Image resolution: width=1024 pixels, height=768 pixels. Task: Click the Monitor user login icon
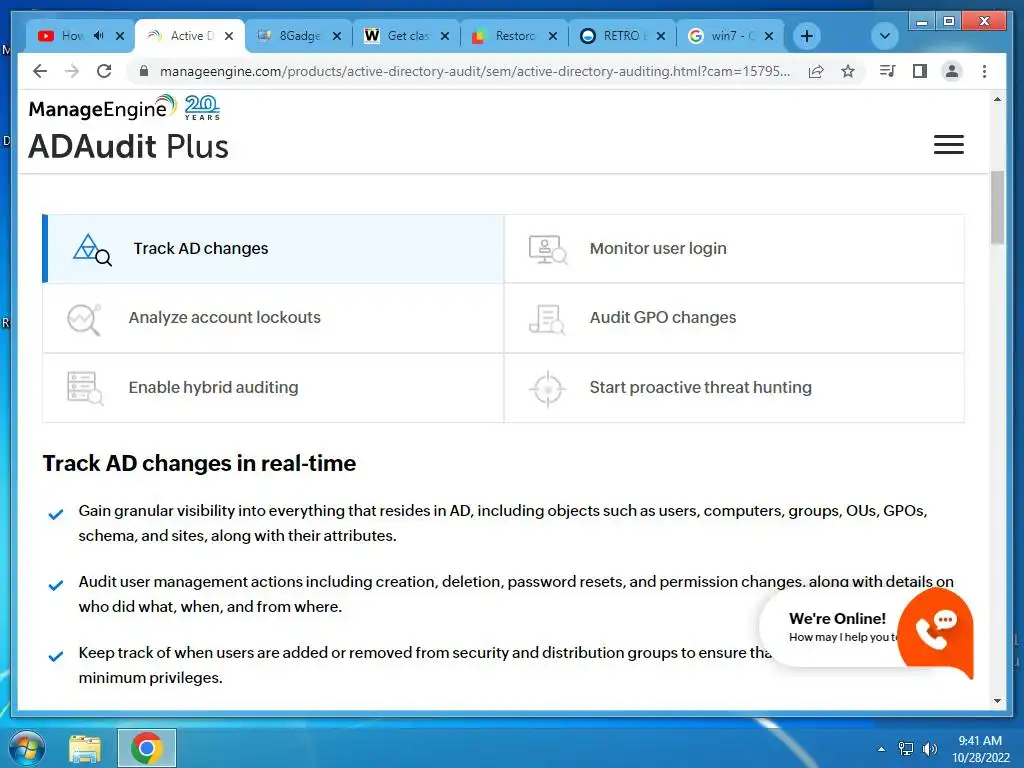click(x=547, y=250)
